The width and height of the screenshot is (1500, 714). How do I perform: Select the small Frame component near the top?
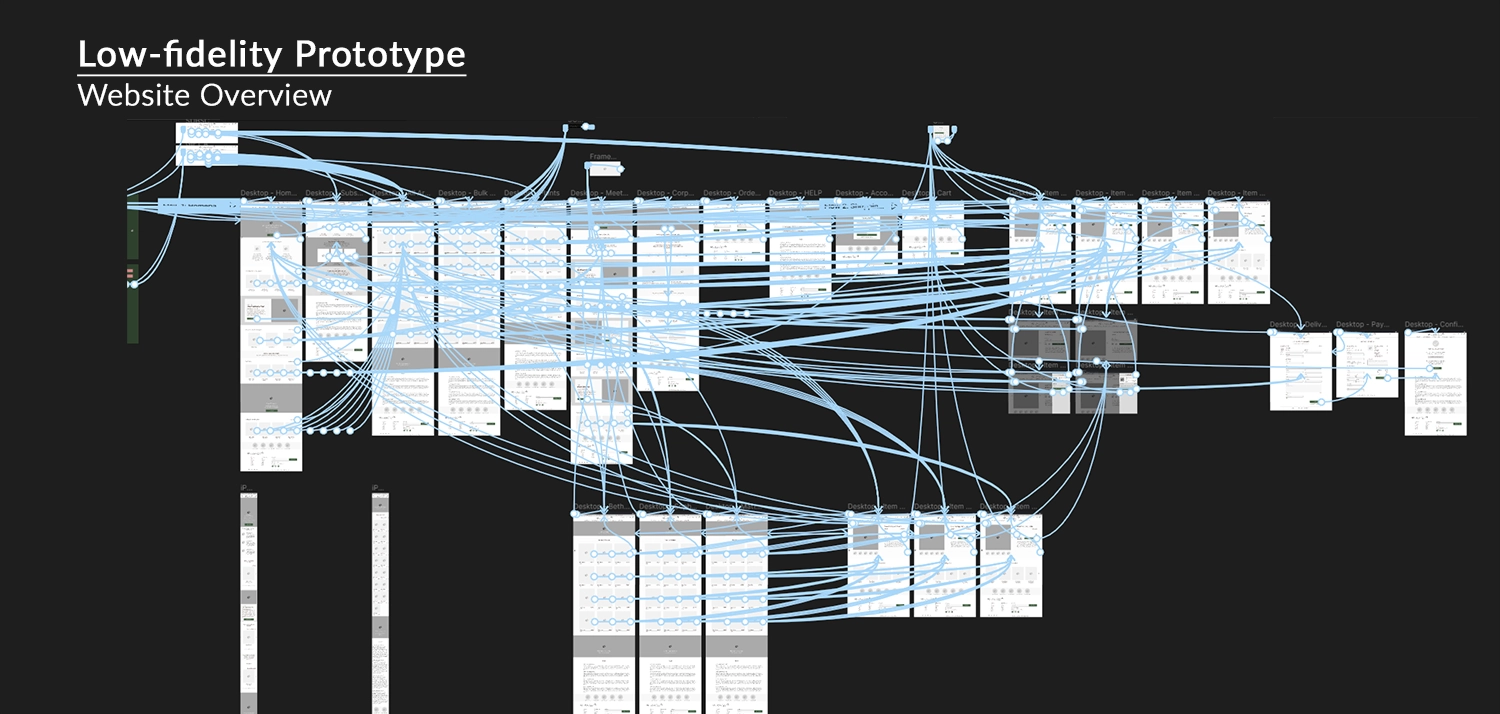604,169
